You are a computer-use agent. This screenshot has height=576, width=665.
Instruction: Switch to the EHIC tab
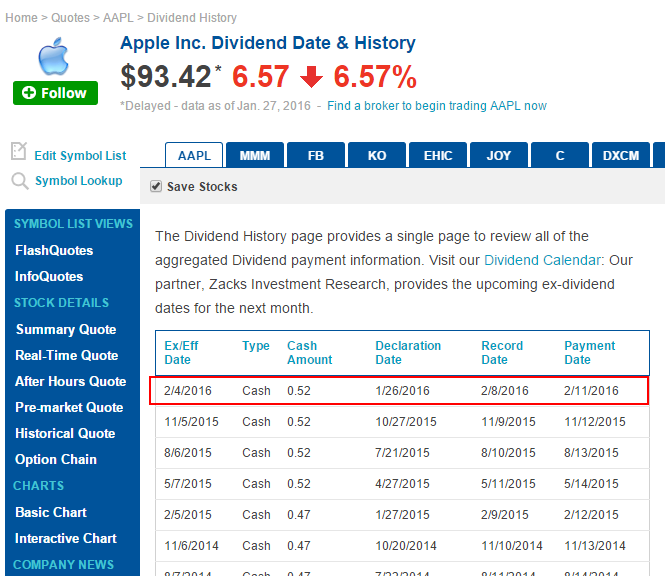coord(438,155)
